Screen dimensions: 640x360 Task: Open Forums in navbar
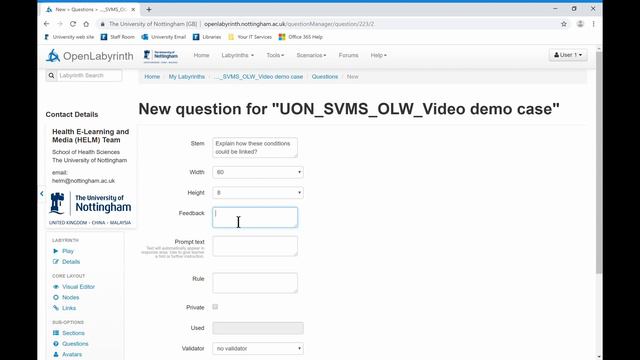point(348,55)
